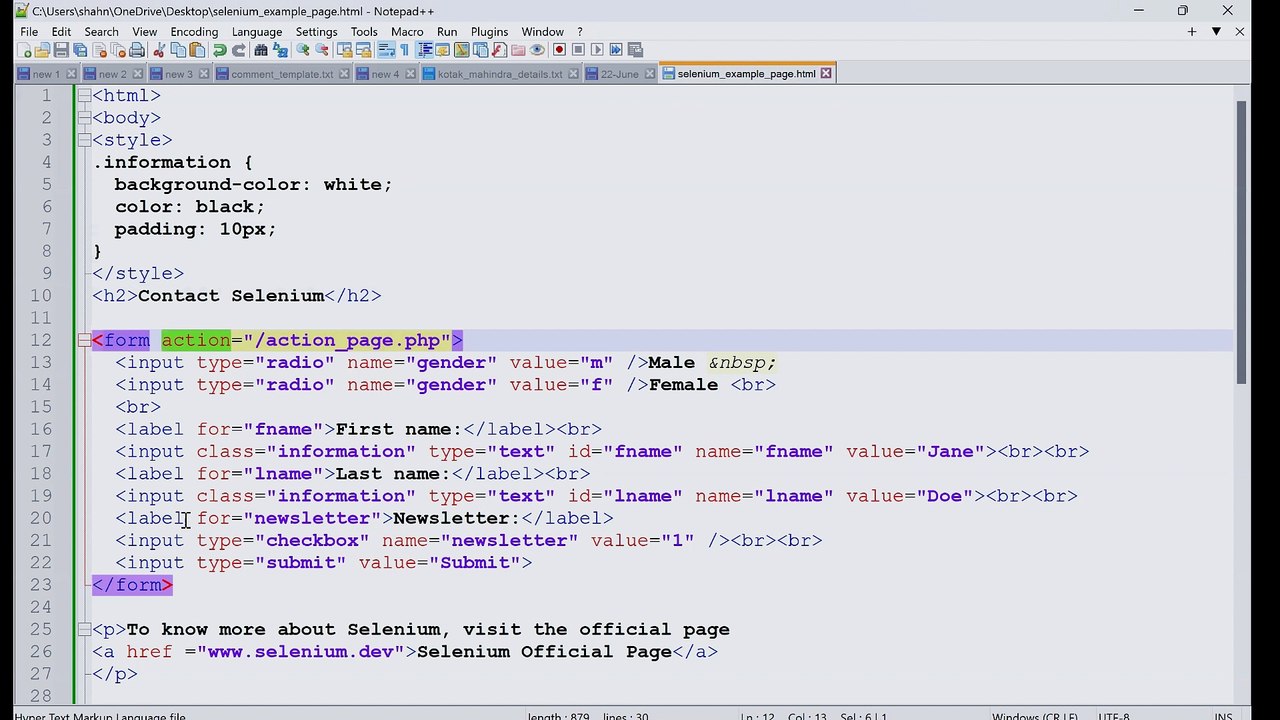The image size is (1280, 720).
Task: Toggle the Document List panel icon
Action: click(480, 50)
